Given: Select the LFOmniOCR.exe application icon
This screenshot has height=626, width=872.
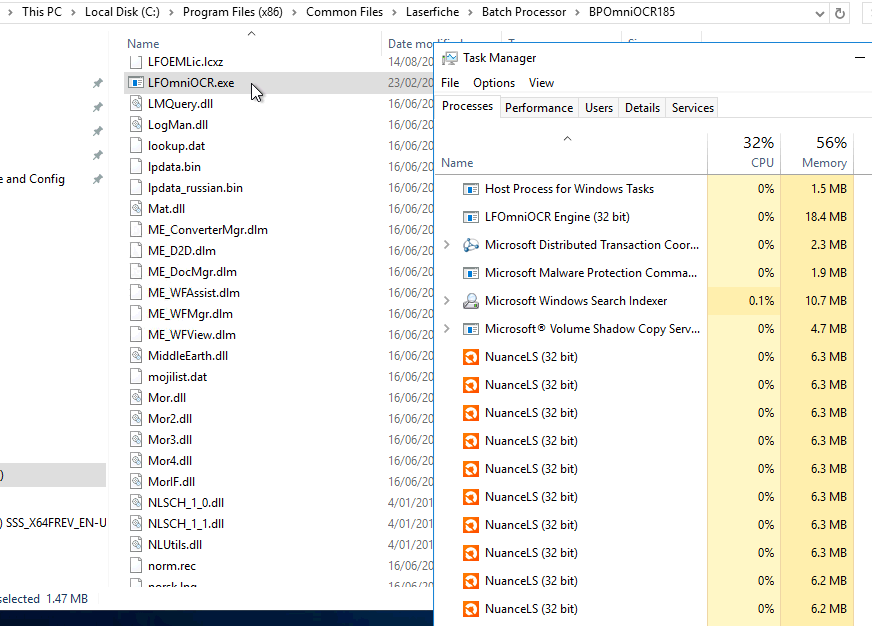Looking at the screenshot, I should [x=136, y=83].
